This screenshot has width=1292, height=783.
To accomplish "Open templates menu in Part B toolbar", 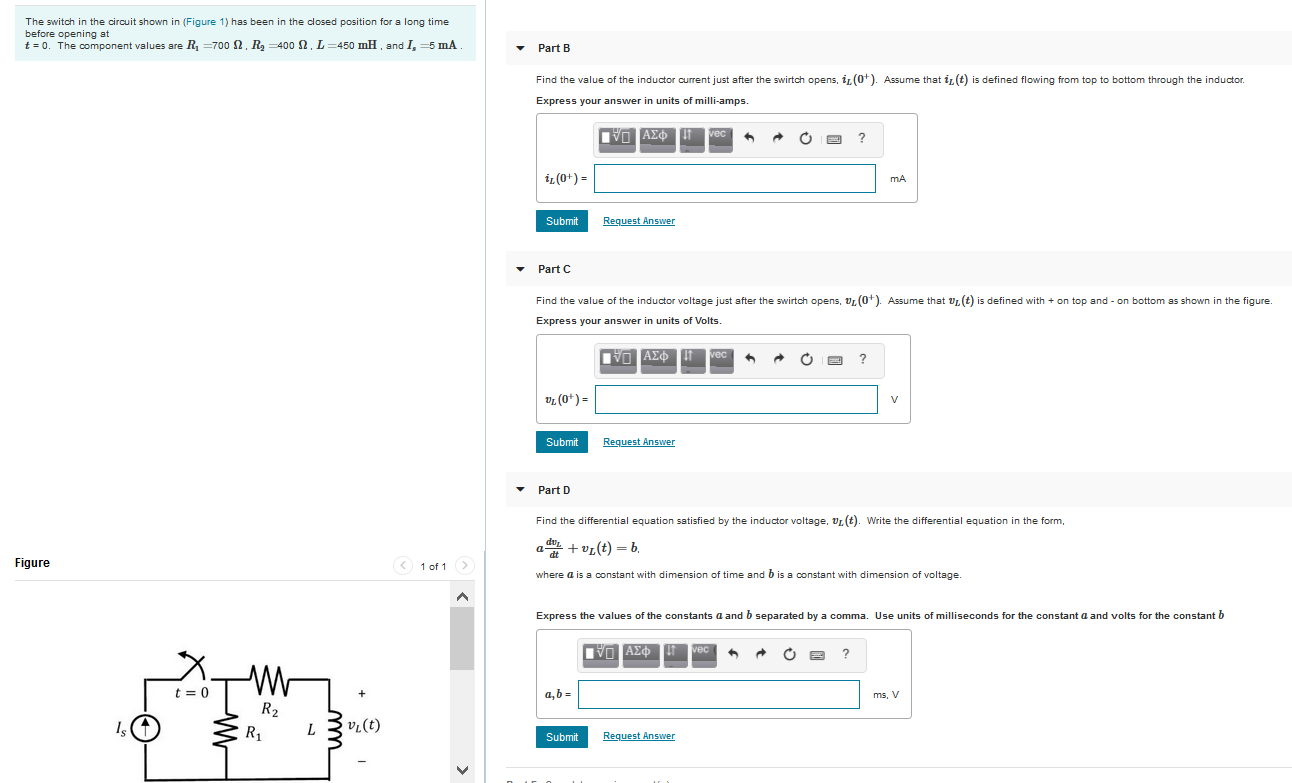I will [x=616, y=139].
